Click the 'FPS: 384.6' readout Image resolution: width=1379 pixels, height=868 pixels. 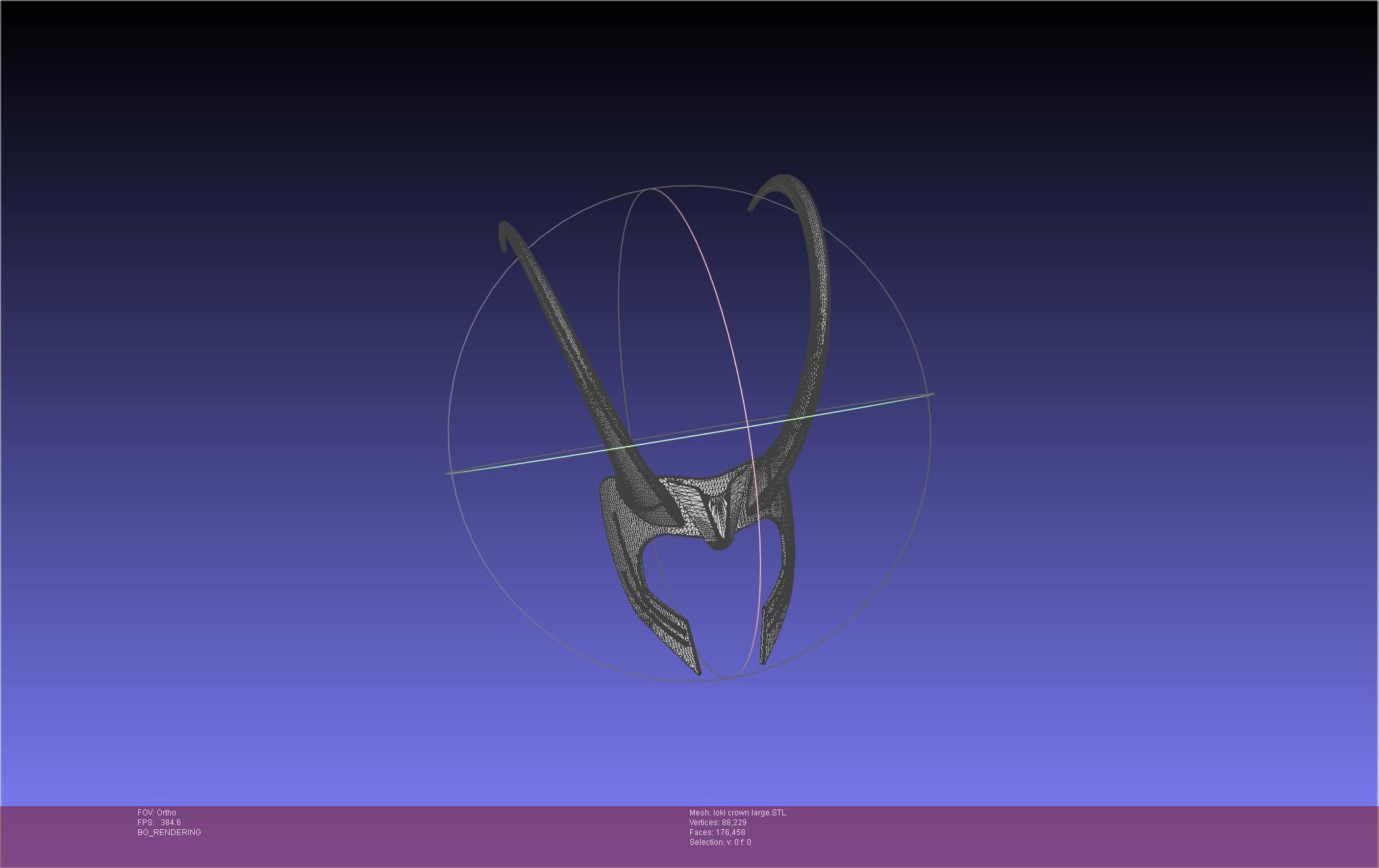(x=159, y=823)
